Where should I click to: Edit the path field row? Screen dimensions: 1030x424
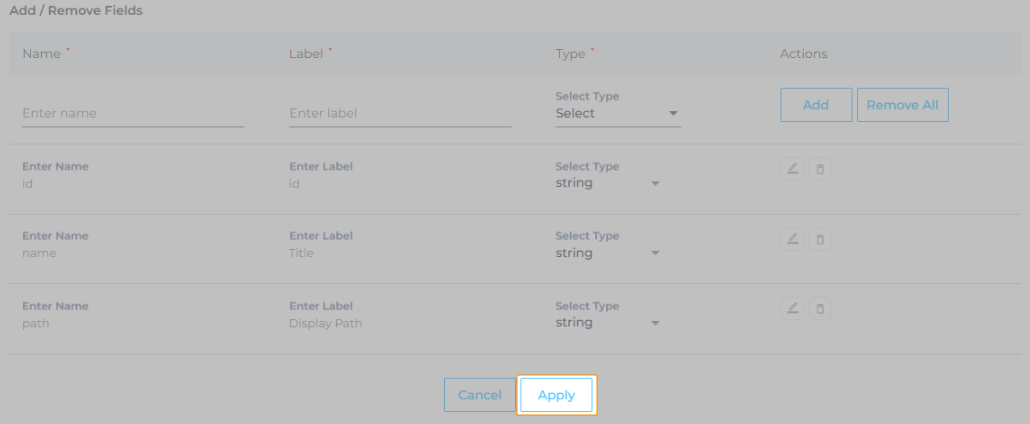(792, 308)
